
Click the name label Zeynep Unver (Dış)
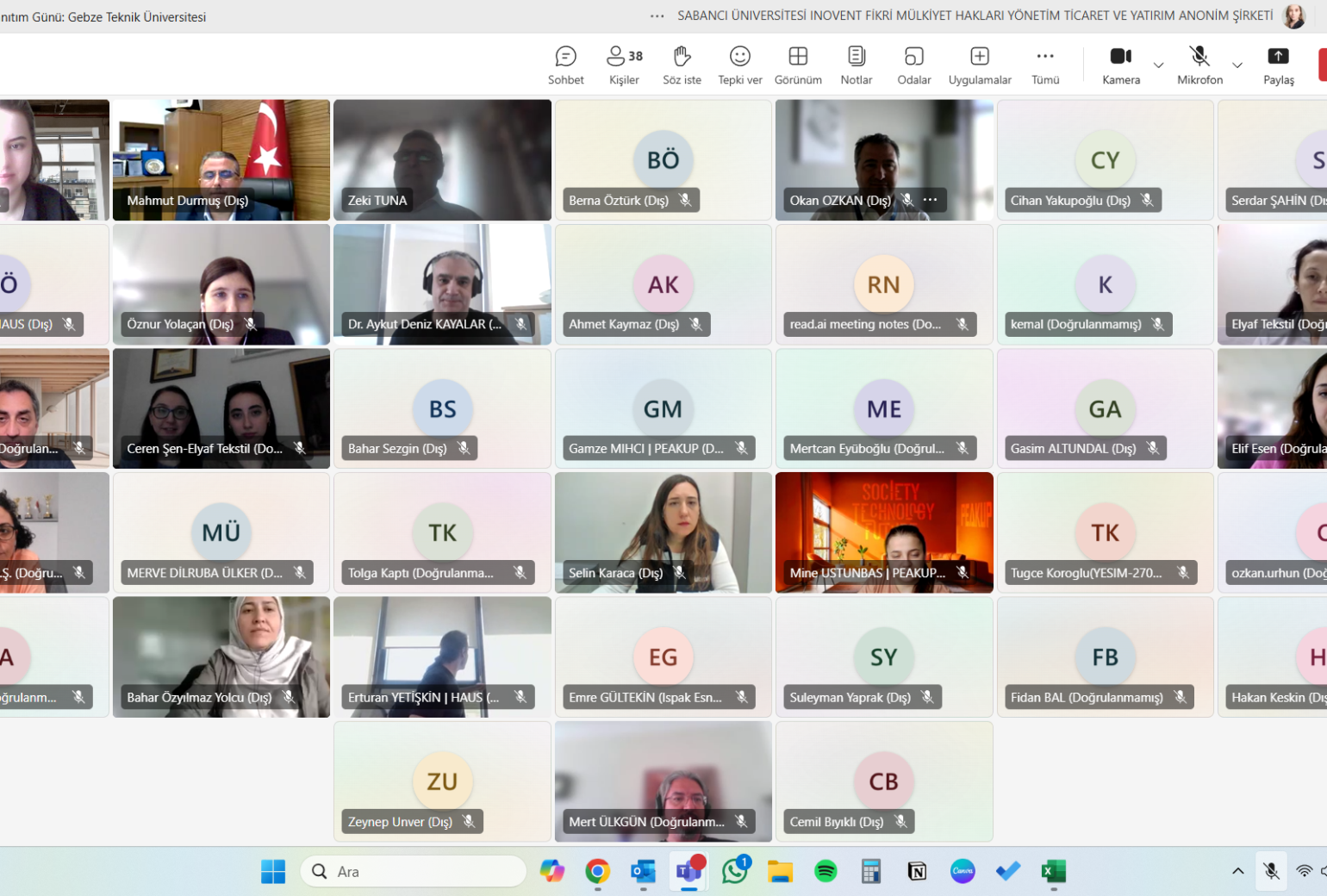click(x=400, y=822)
